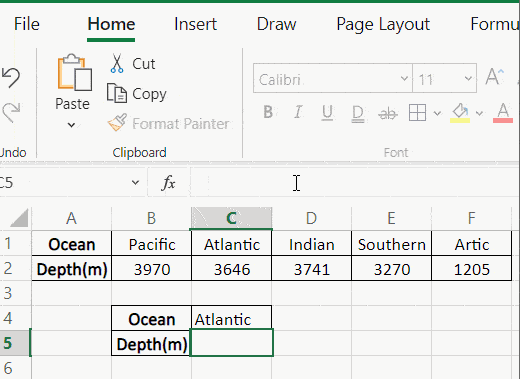Select the 'Indian' cell
Viewport: 520px width, 379px height.
(x=312, y=244)
